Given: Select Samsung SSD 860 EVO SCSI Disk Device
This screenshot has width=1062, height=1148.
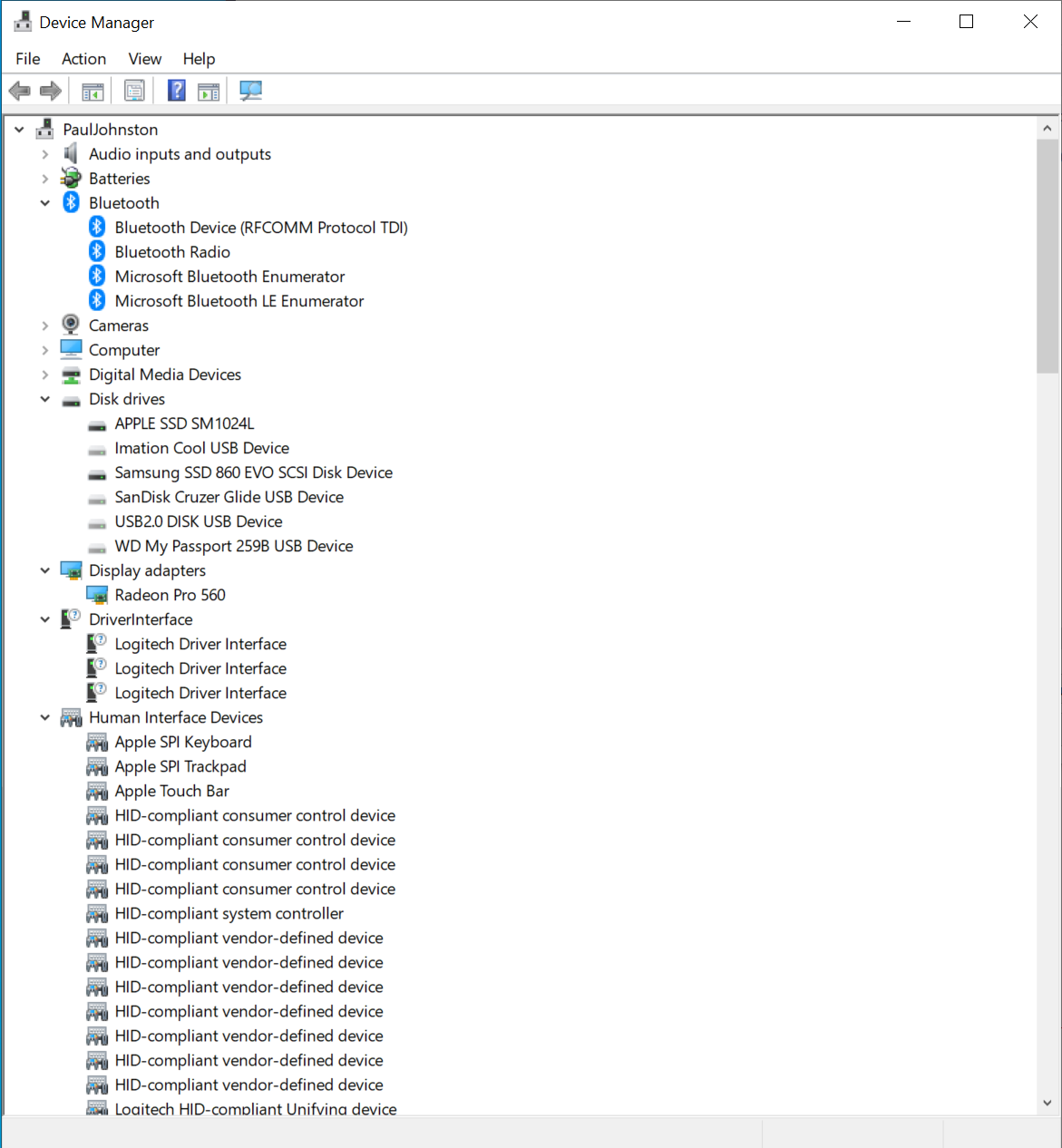Looking at the screenshot, I should coord(253,472).
